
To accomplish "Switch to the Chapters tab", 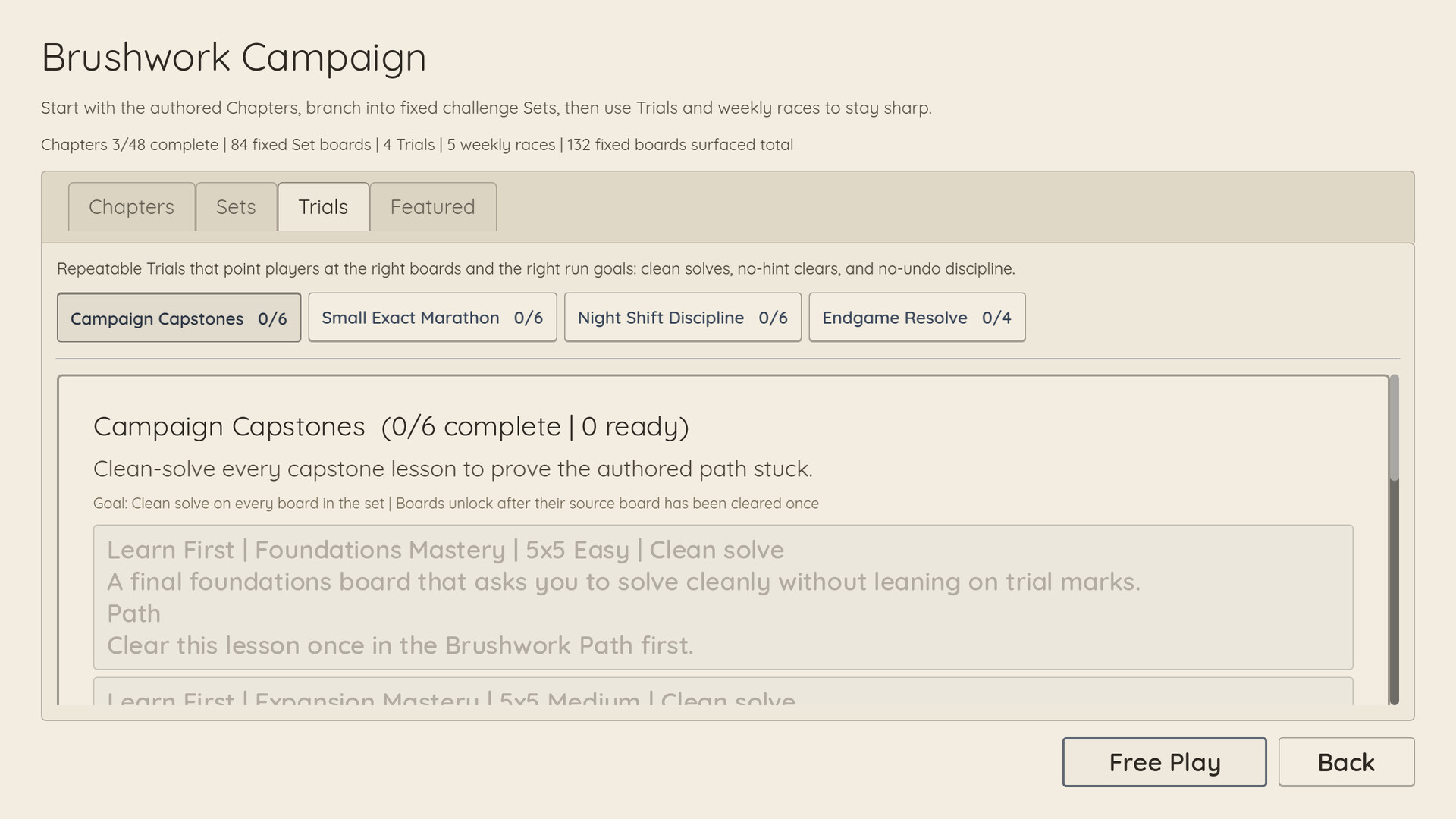I will (131, 207).
